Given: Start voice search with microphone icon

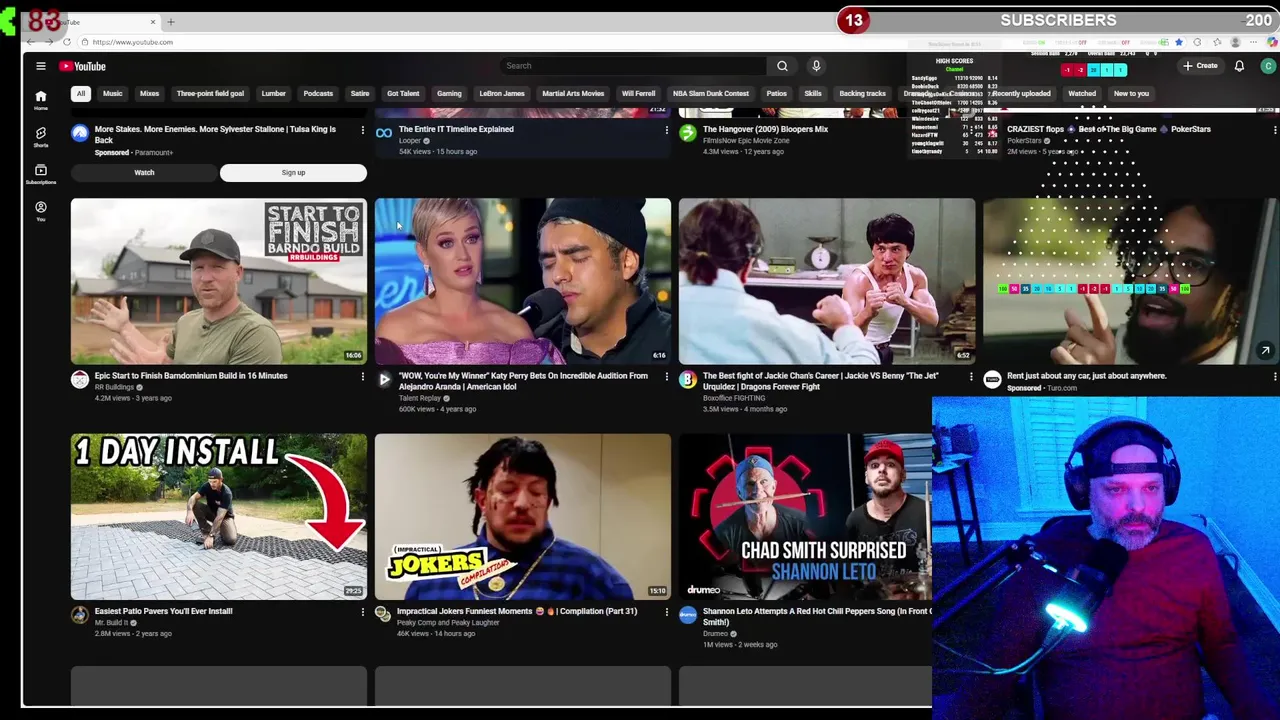Looking at the screenshot, I should pos(816,66).
